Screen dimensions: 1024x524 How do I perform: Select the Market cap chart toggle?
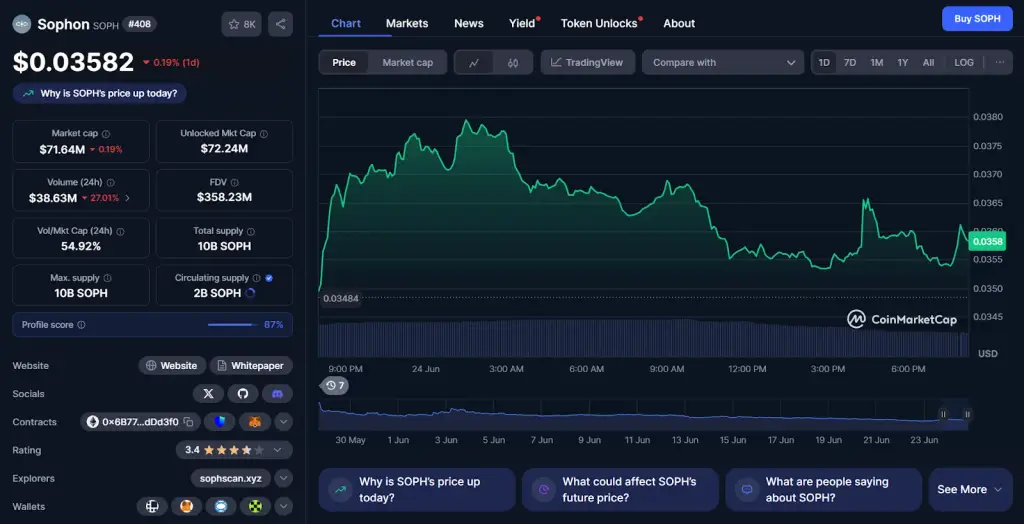[408, 63]
